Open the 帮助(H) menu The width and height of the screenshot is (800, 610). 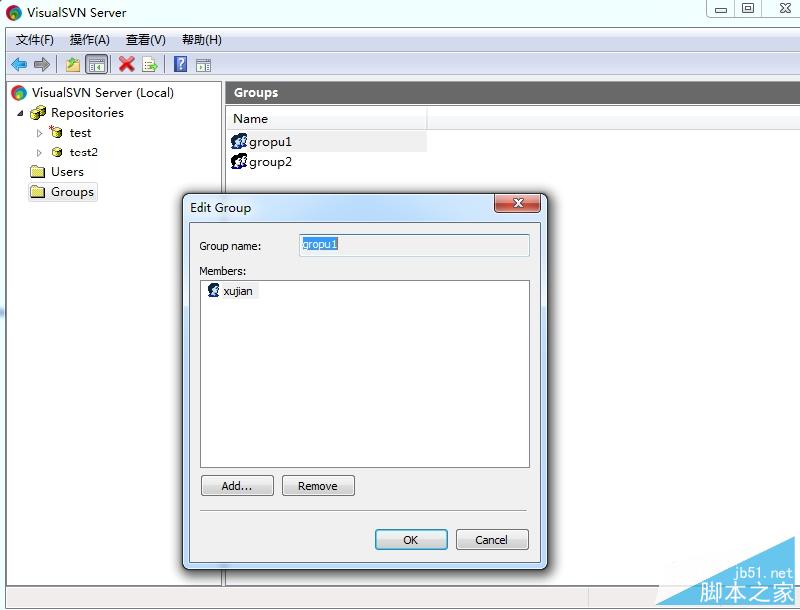click(x=202, y=40)
